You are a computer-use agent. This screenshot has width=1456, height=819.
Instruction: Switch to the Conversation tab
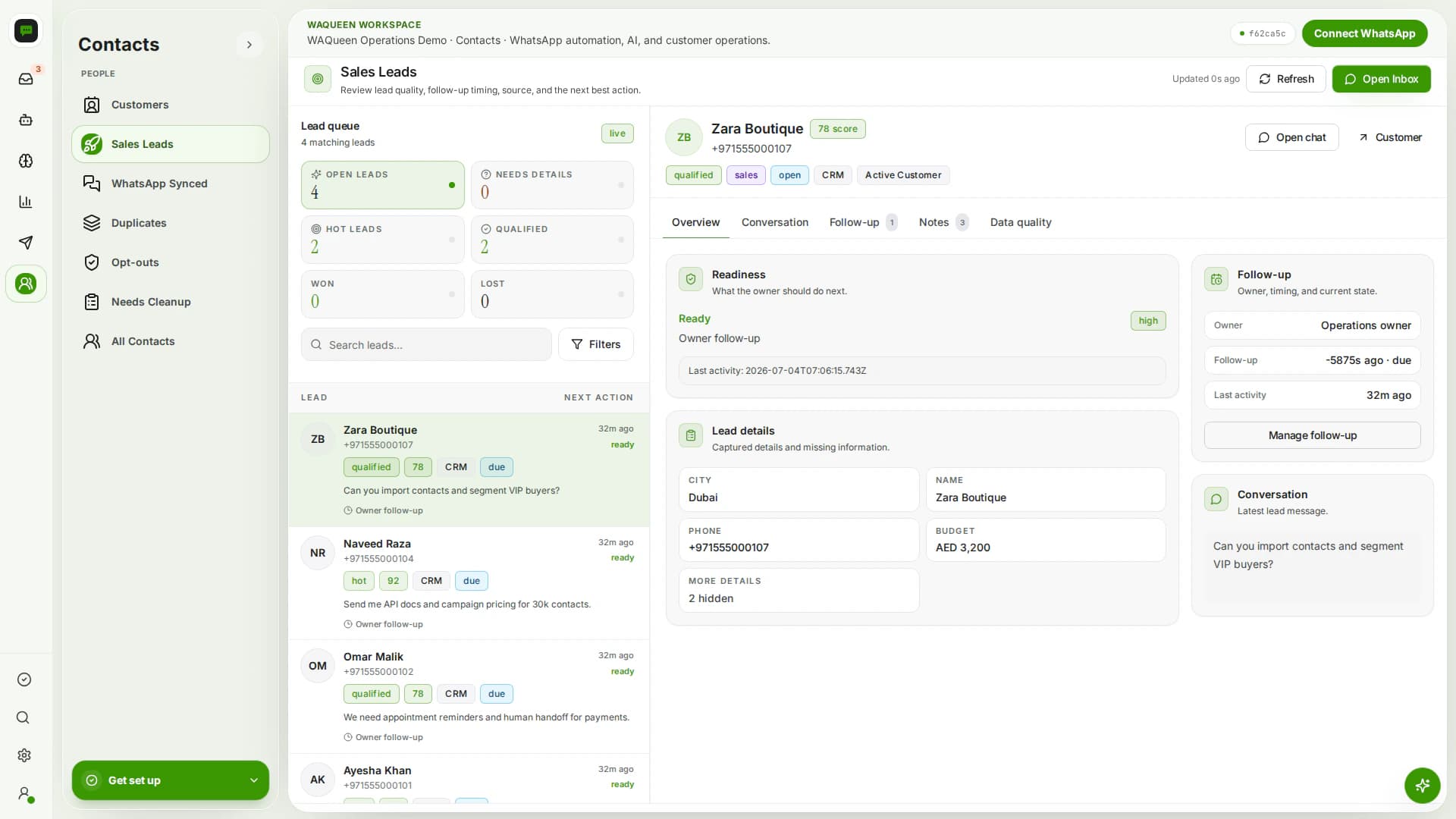(775, 222)
